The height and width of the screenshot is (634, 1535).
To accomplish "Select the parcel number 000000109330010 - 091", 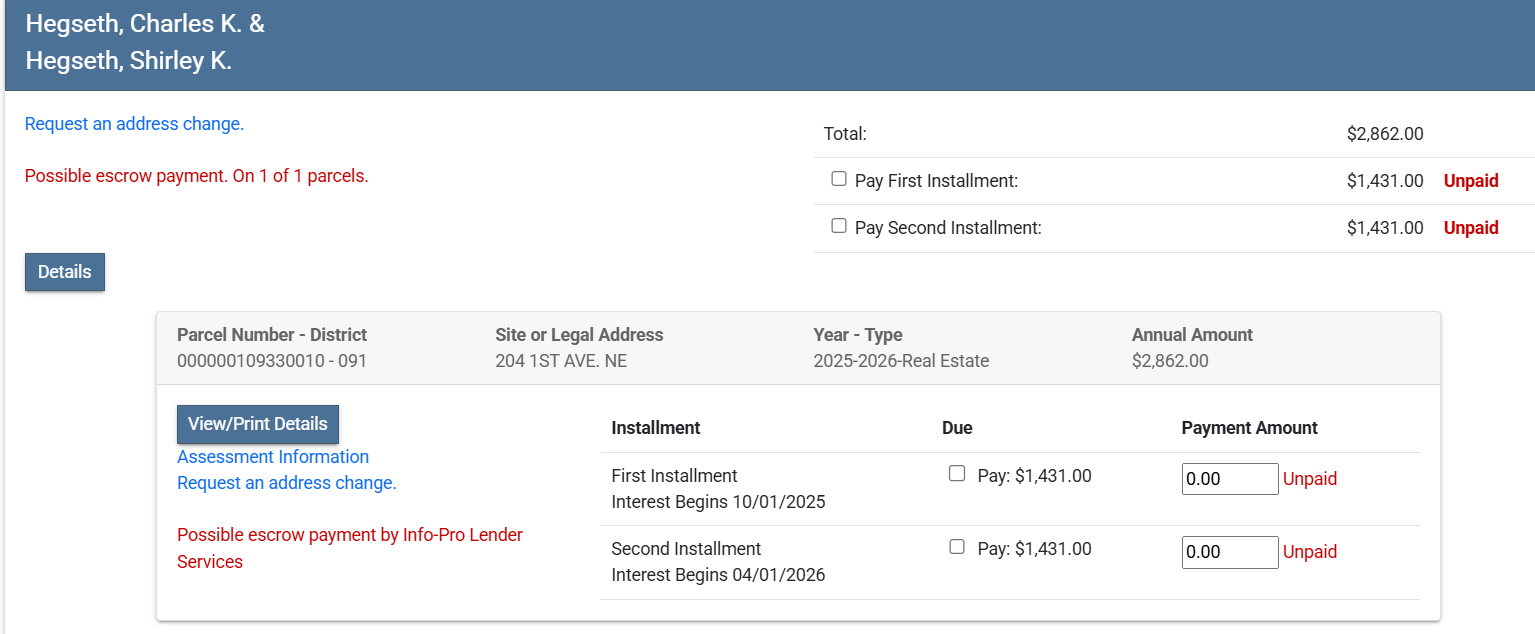I will [x=272, y=361].
